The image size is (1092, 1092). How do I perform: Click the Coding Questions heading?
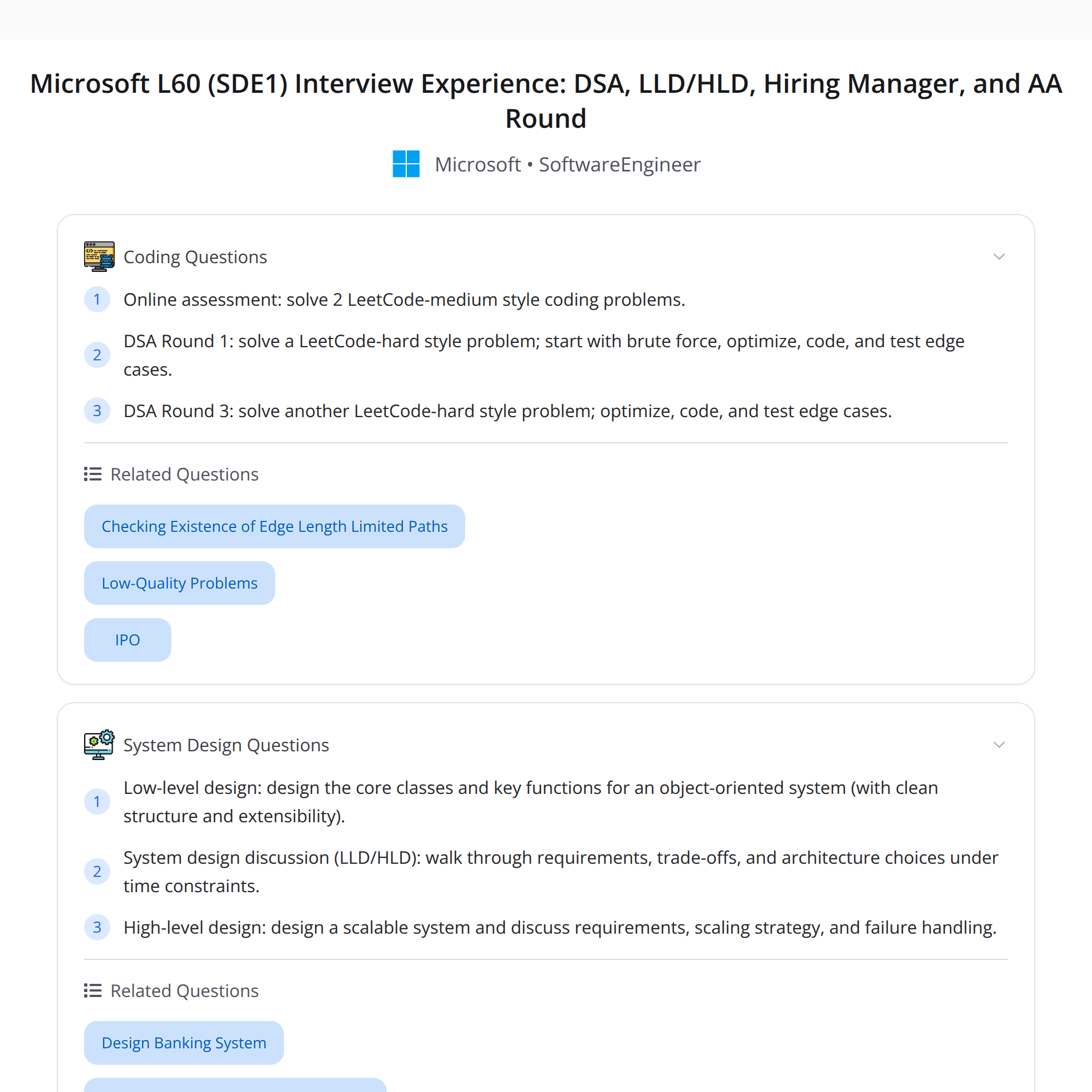(195, 257)
